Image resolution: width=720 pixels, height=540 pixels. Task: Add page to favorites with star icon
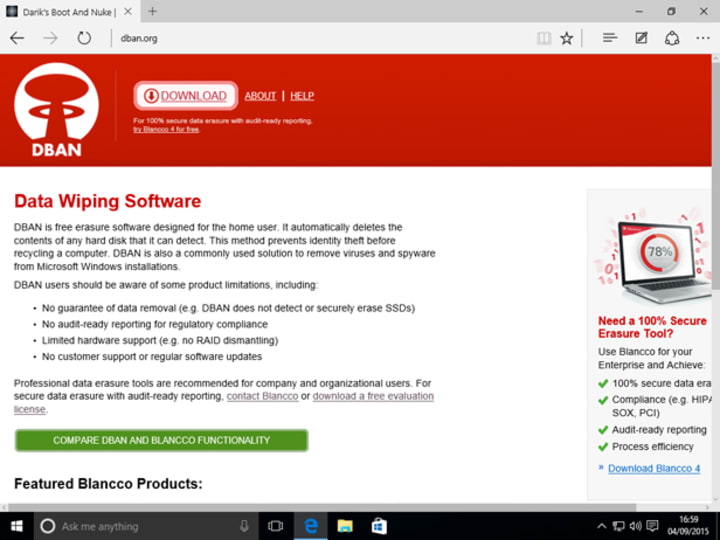click(567, 38)
